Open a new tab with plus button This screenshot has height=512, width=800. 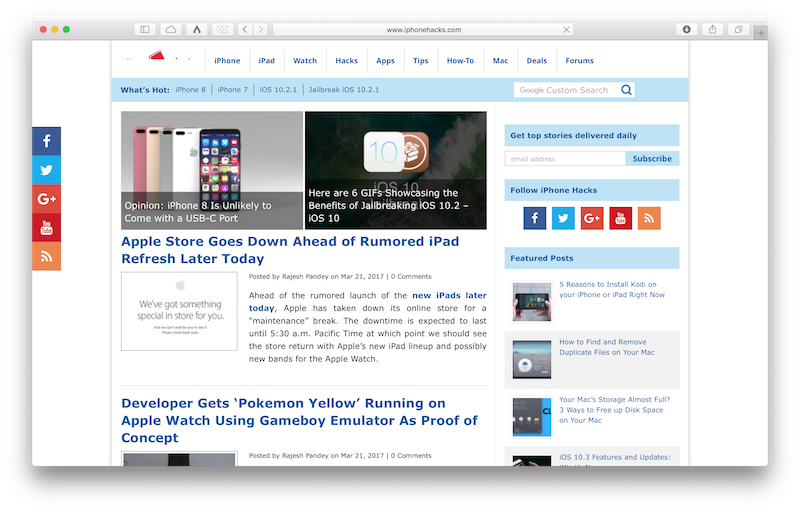(761, 33)
